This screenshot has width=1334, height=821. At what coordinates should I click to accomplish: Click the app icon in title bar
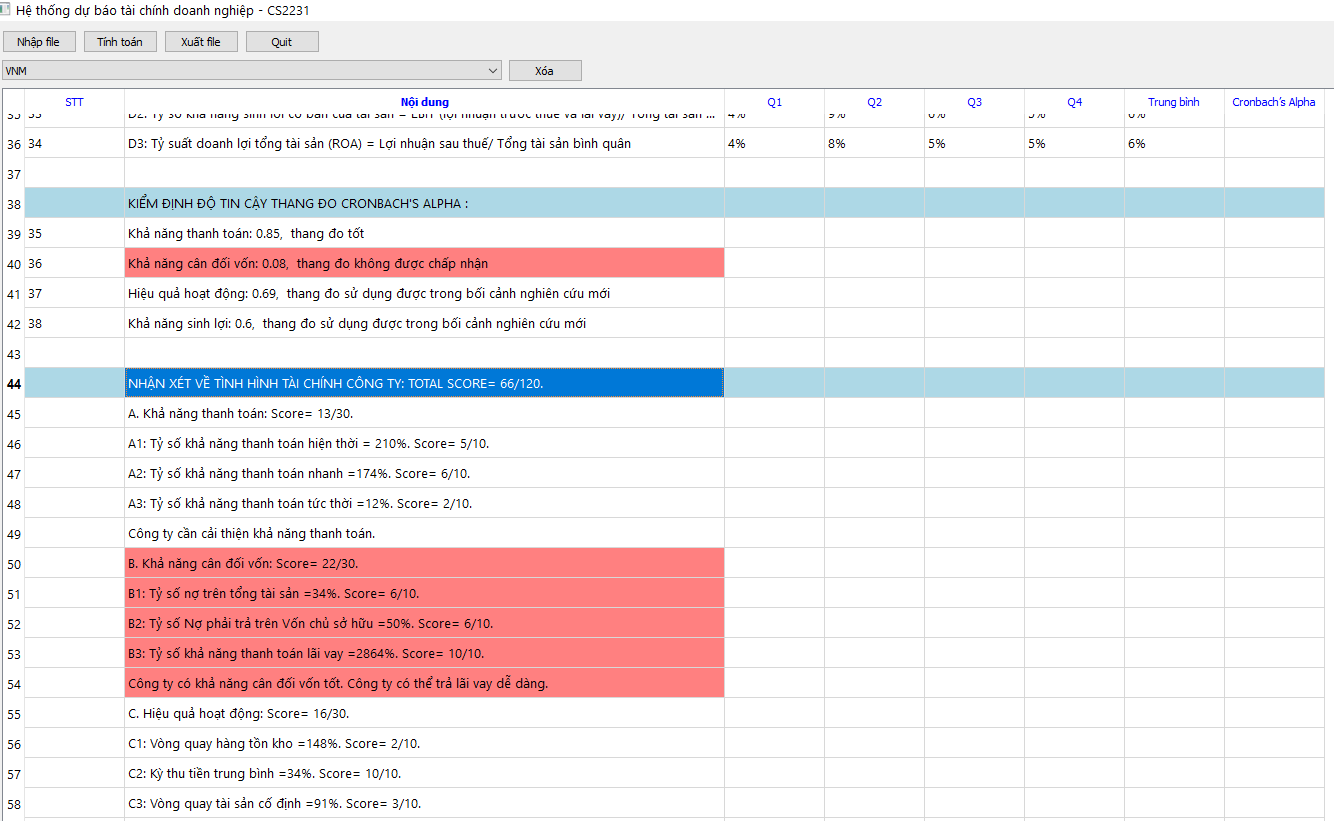(x=6, y=9)
